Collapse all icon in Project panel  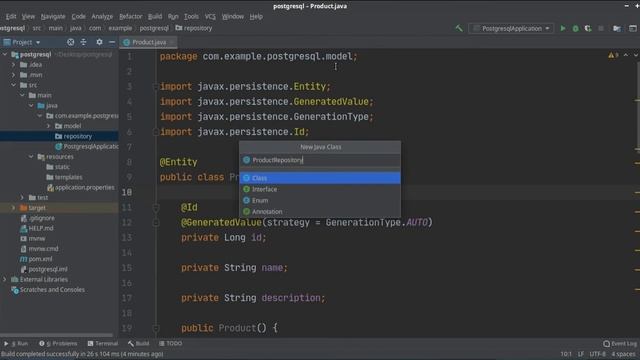(84, 42)
